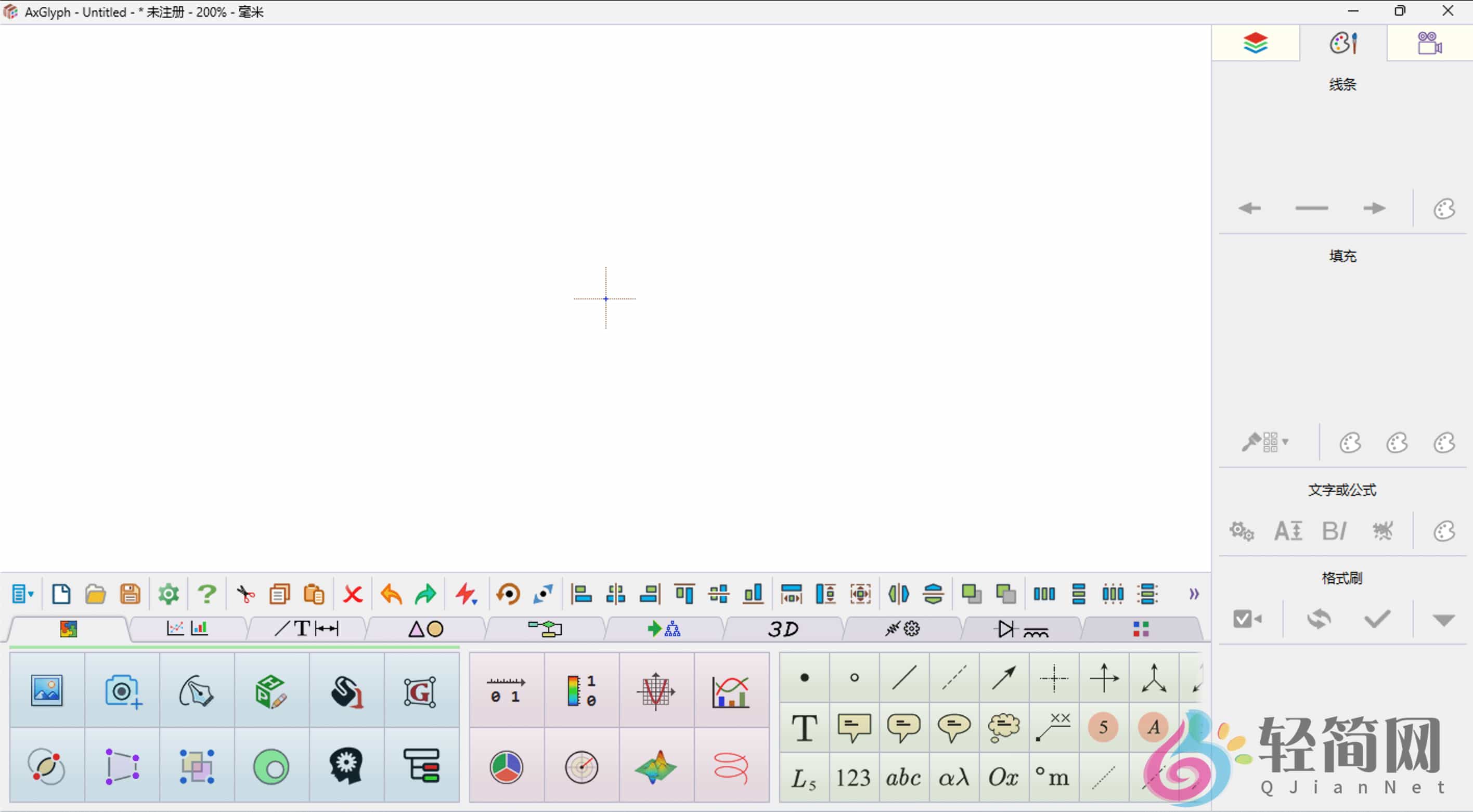Image resolution: width=1473 pixels, height=812 pixels.
Task: Open the Help
Action: 206,594
